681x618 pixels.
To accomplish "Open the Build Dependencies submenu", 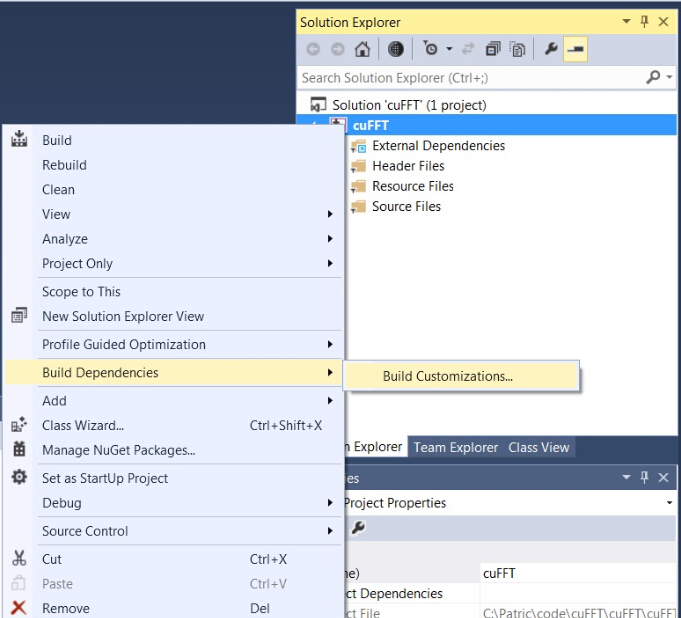I will click(x=174, y=373).
